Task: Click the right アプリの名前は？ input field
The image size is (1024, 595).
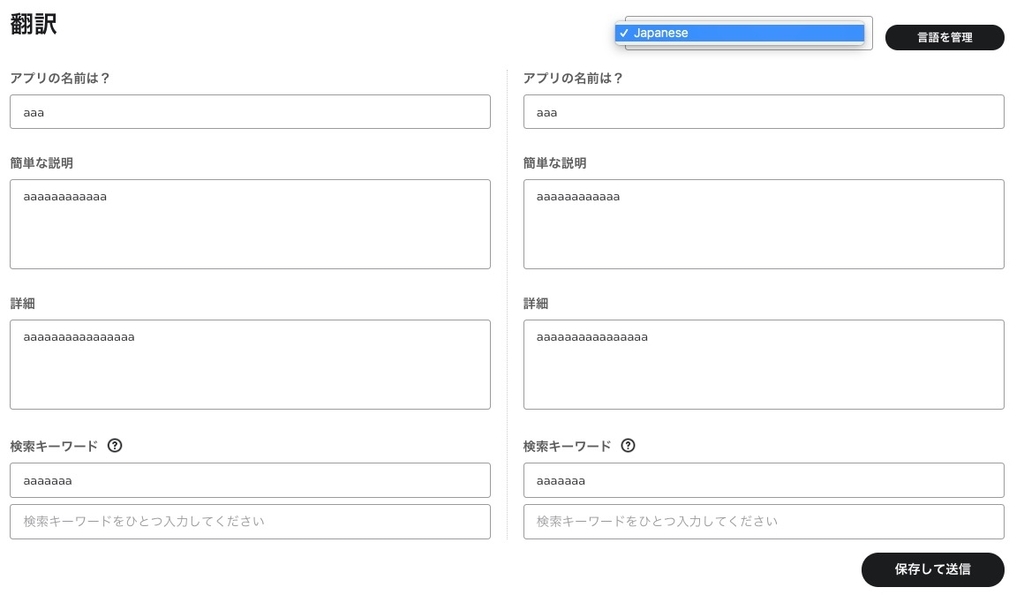Action: pos(762,111)
